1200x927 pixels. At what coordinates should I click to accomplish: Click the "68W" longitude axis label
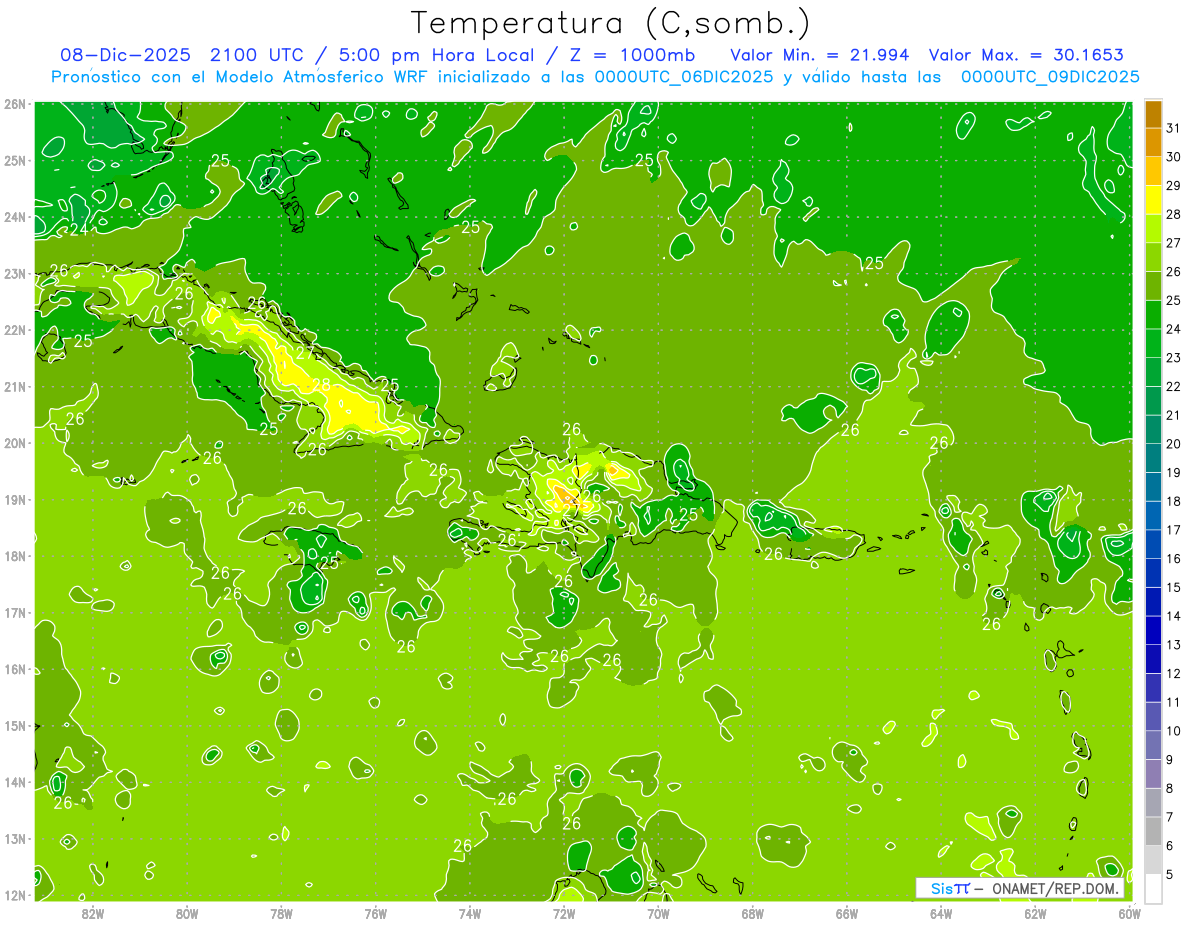tap(753, 913)
